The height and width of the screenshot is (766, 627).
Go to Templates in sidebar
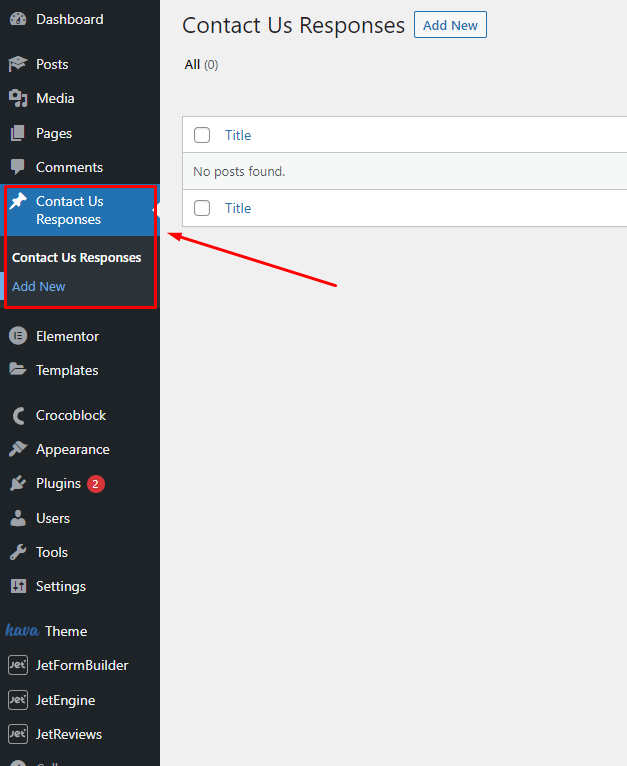[67, 370]
